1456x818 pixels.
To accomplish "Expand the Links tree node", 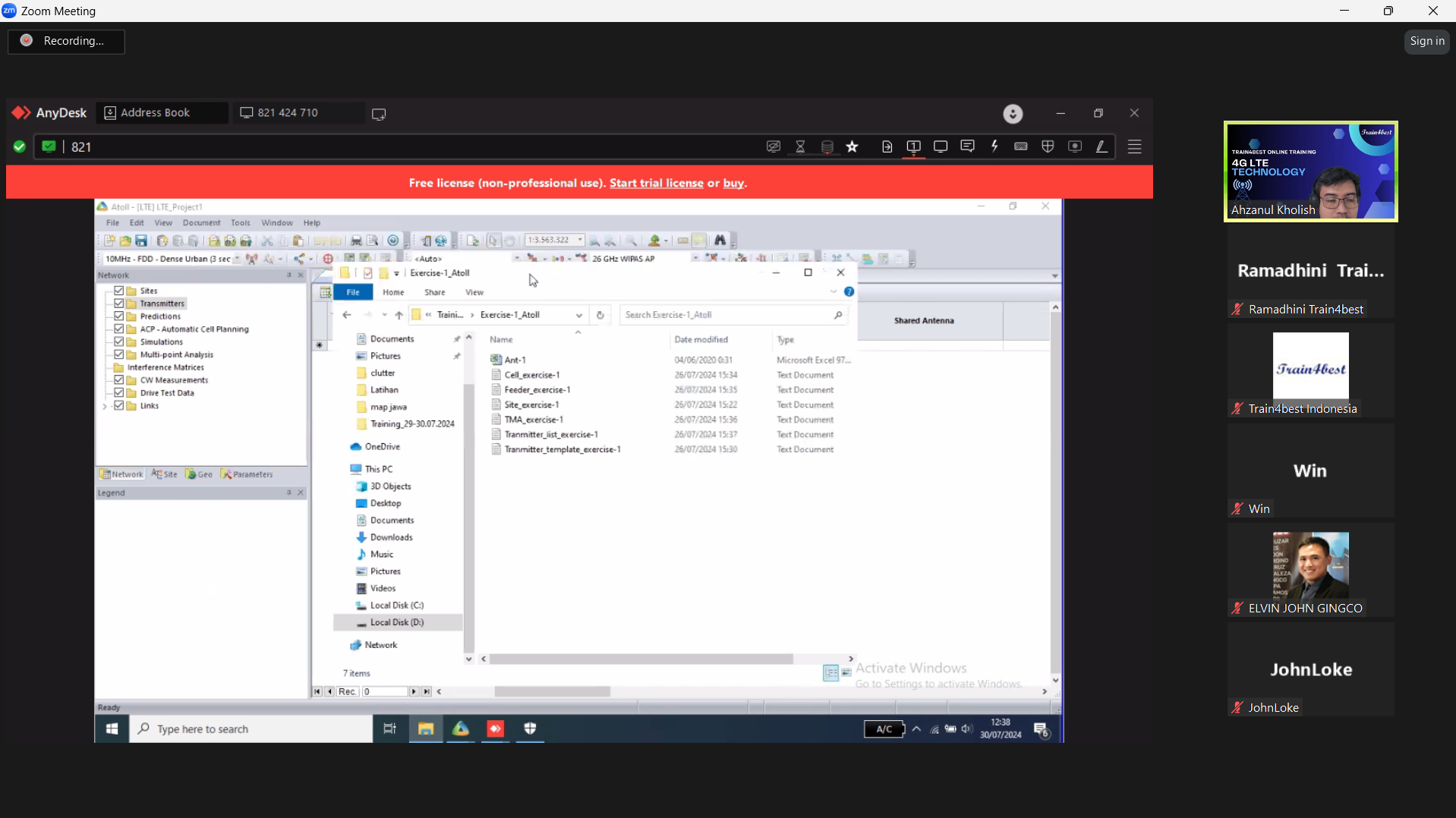I will pyautogui.click(x=104, y=406).
